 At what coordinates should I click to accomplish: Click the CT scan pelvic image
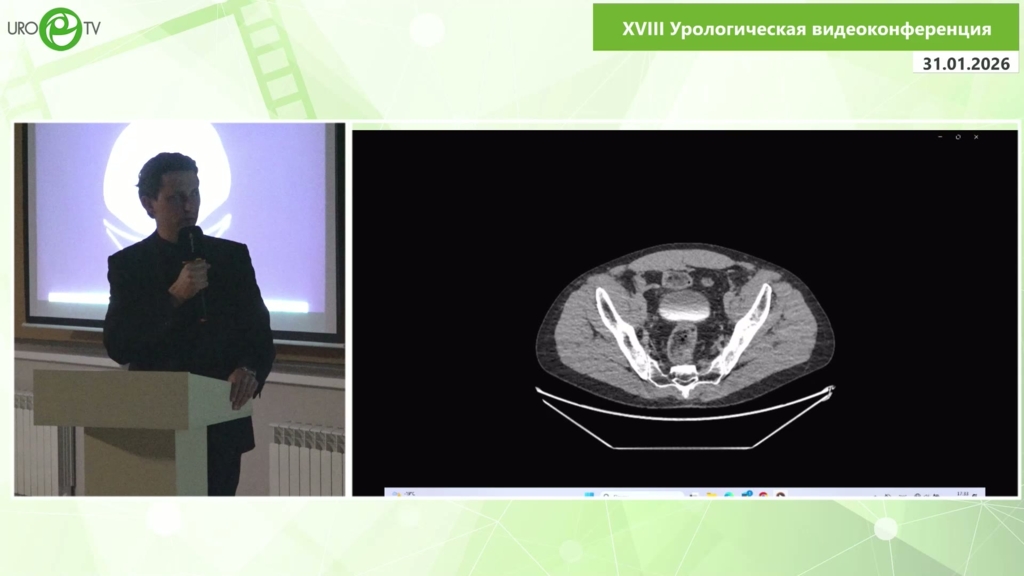(685, 325)
